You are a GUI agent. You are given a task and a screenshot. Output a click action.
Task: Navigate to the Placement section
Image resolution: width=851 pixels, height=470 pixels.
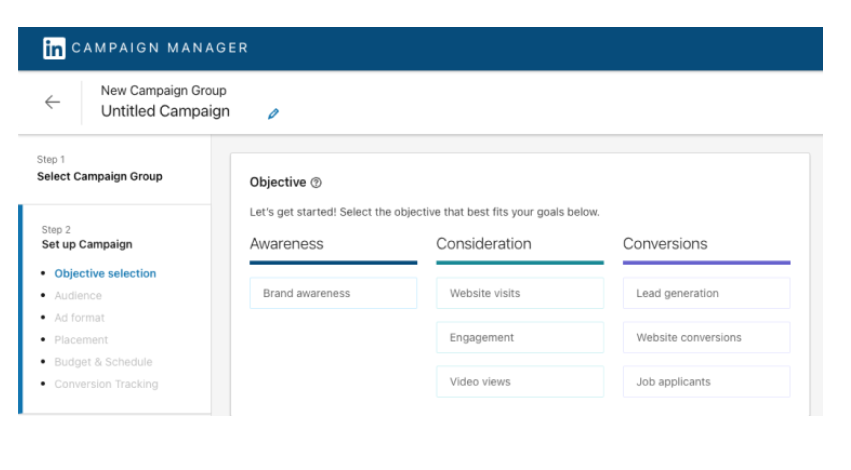81,340
